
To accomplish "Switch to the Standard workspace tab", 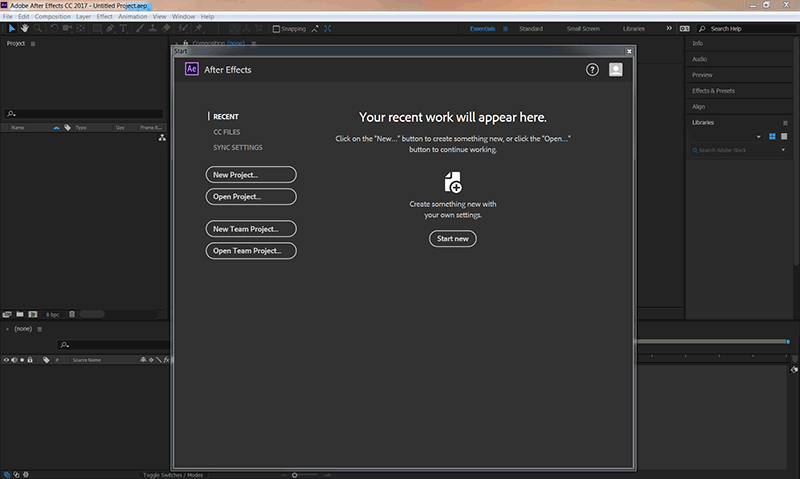I will click(531, 29).
